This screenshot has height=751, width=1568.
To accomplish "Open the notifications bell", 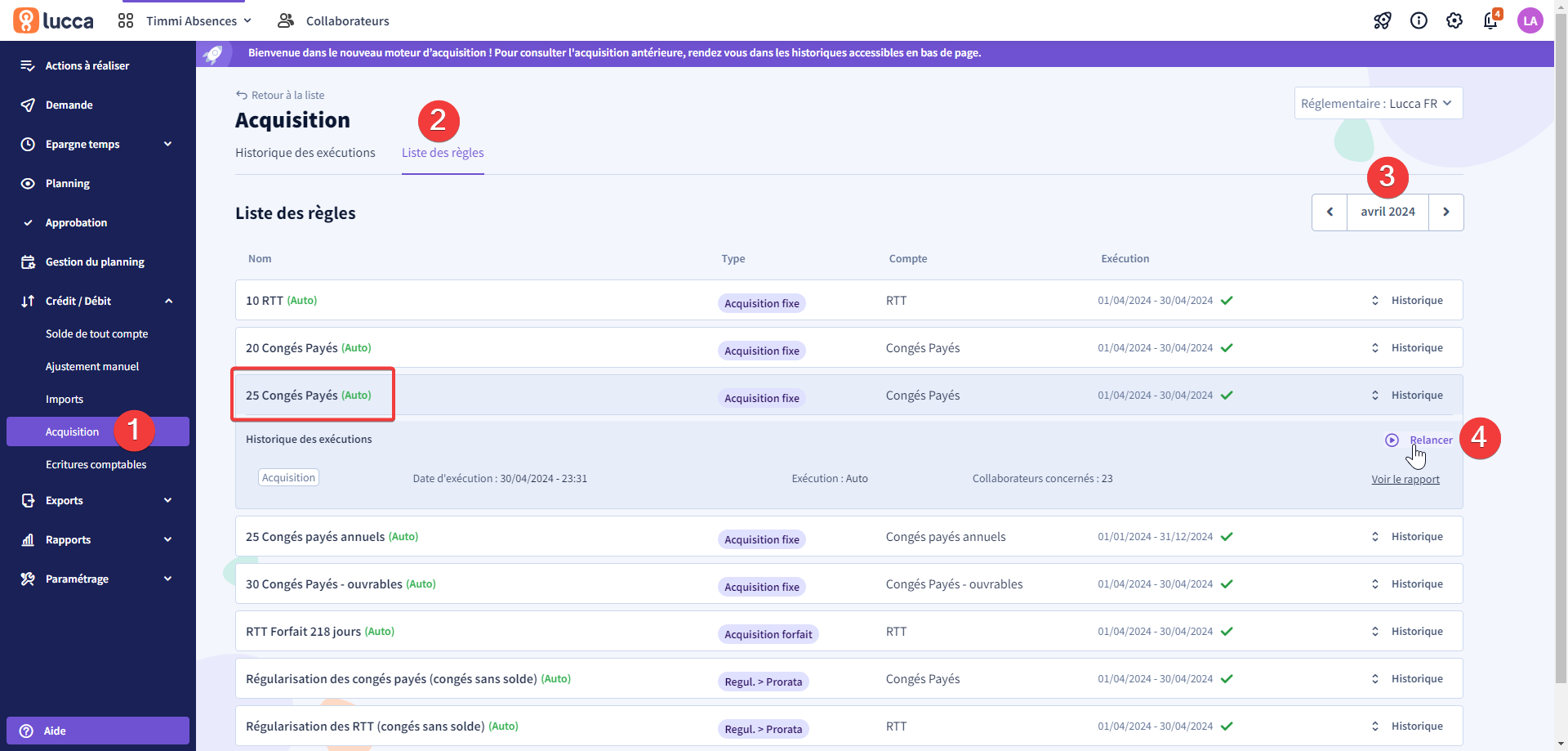I will point(1491,20).
